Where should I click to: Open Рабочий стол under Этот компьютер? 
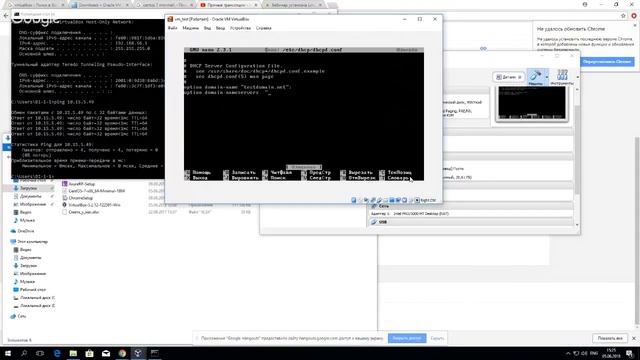[33, 290]
